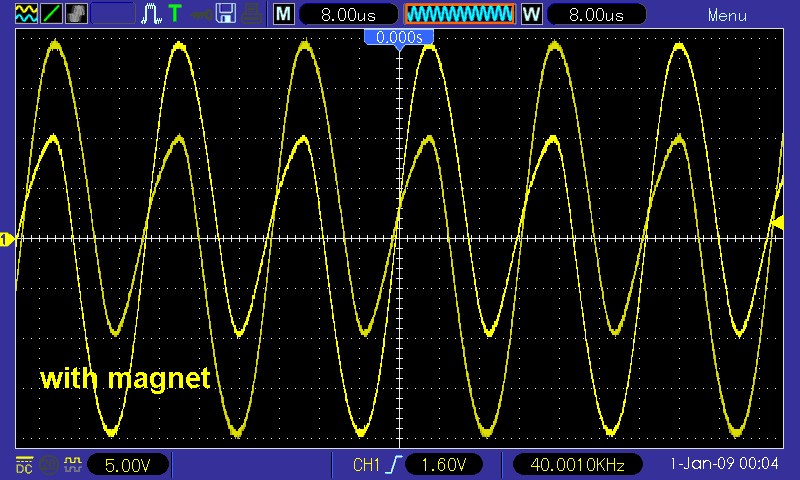Image resolution: width=800 pixels, height=480 pixels.
Task: Click the M main timebase box
Action: [284, 14]
